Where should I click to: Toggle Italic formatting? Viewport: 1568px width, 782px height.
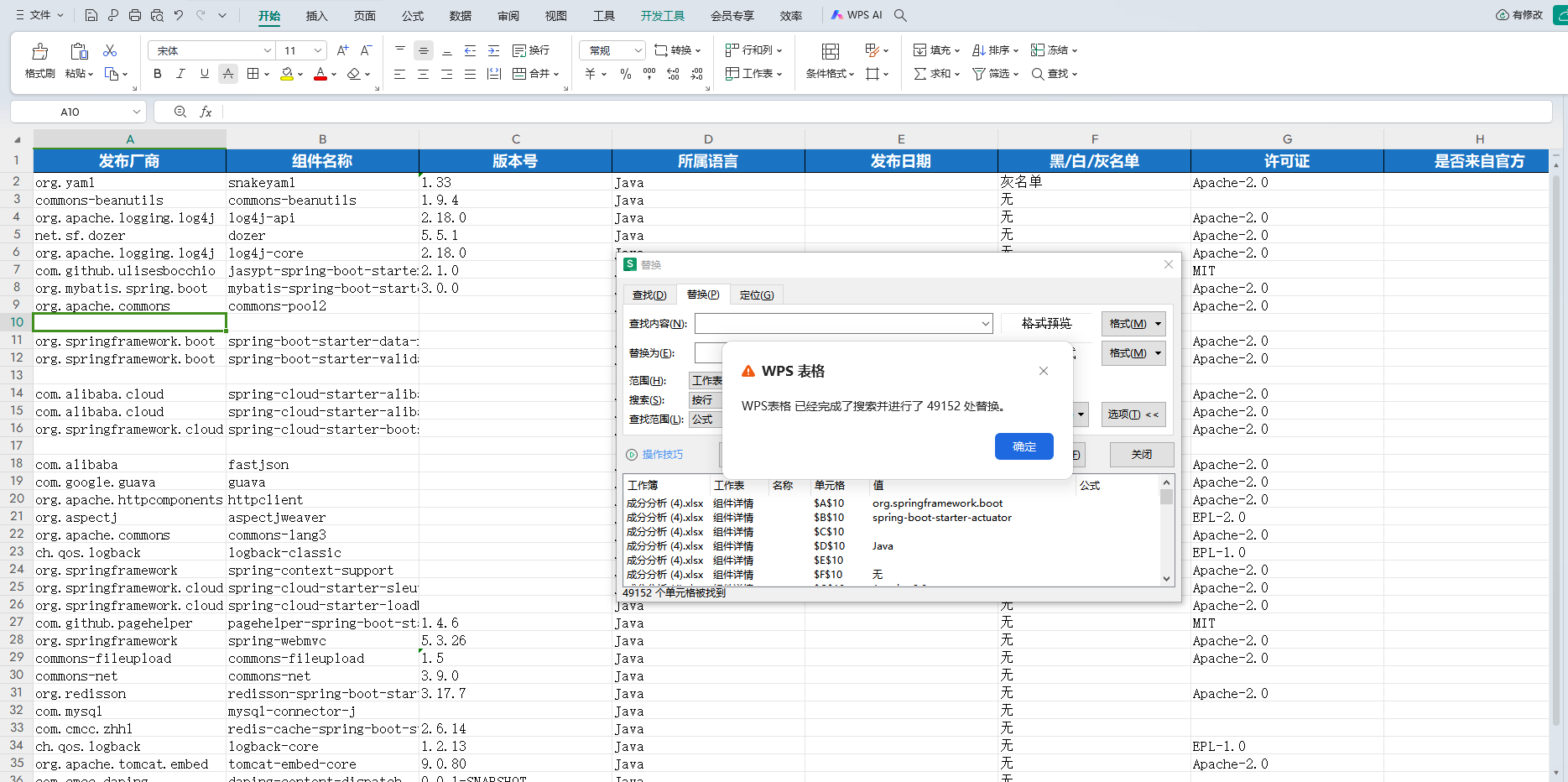(x=180, y=74)
